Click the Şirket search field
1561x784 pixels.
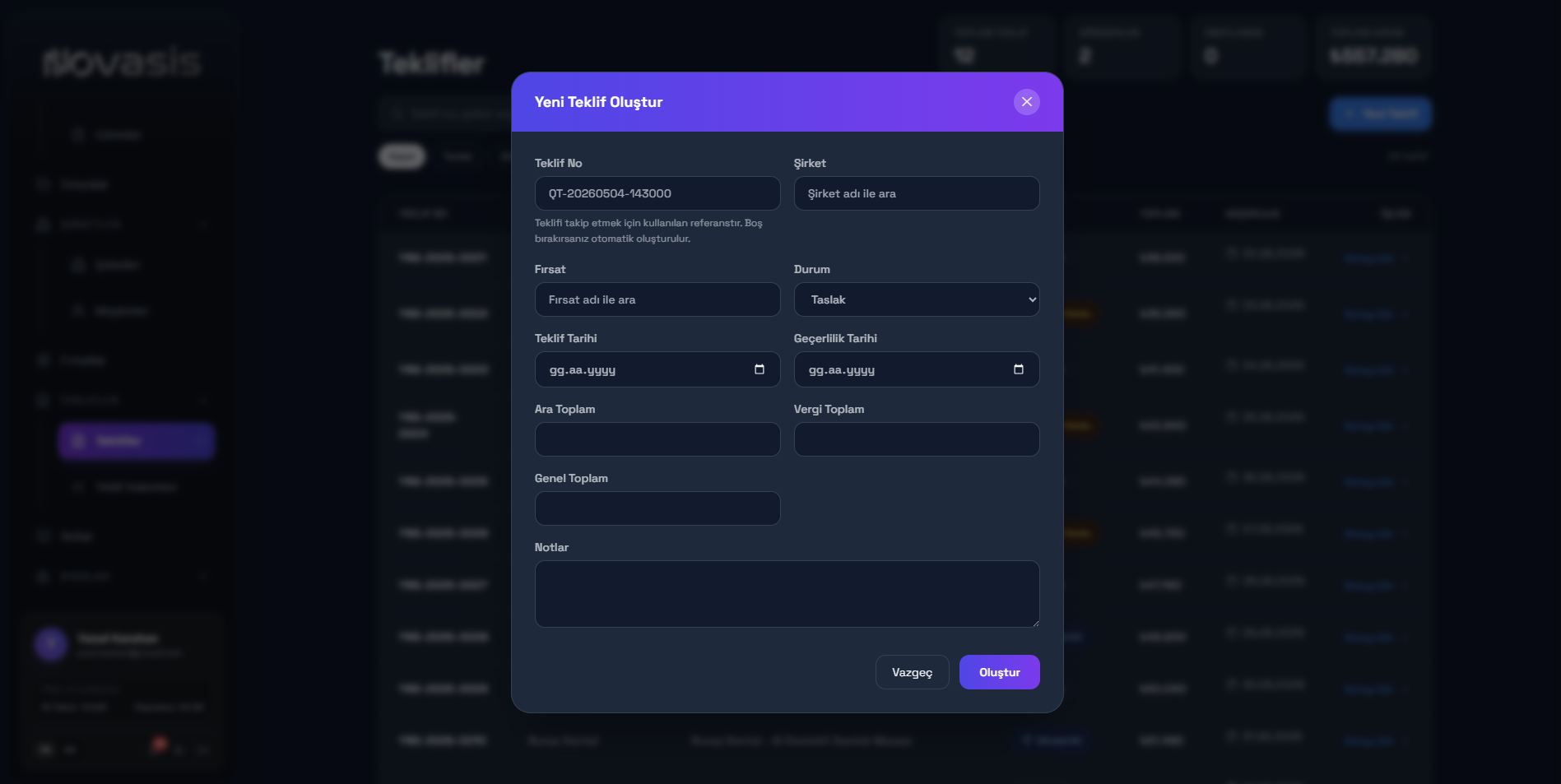(916, 193)
